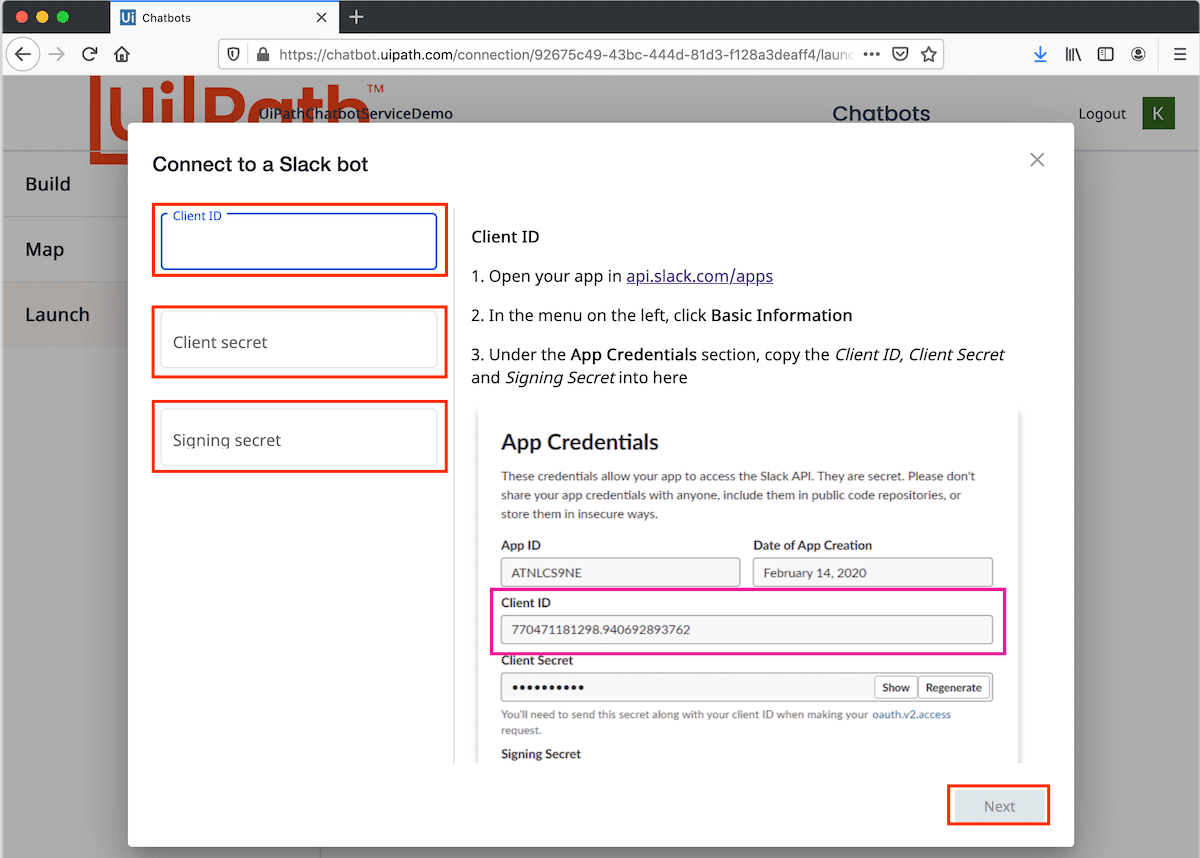
Task: Click the browser address bar URL
Action: click(x=566, y=54)
